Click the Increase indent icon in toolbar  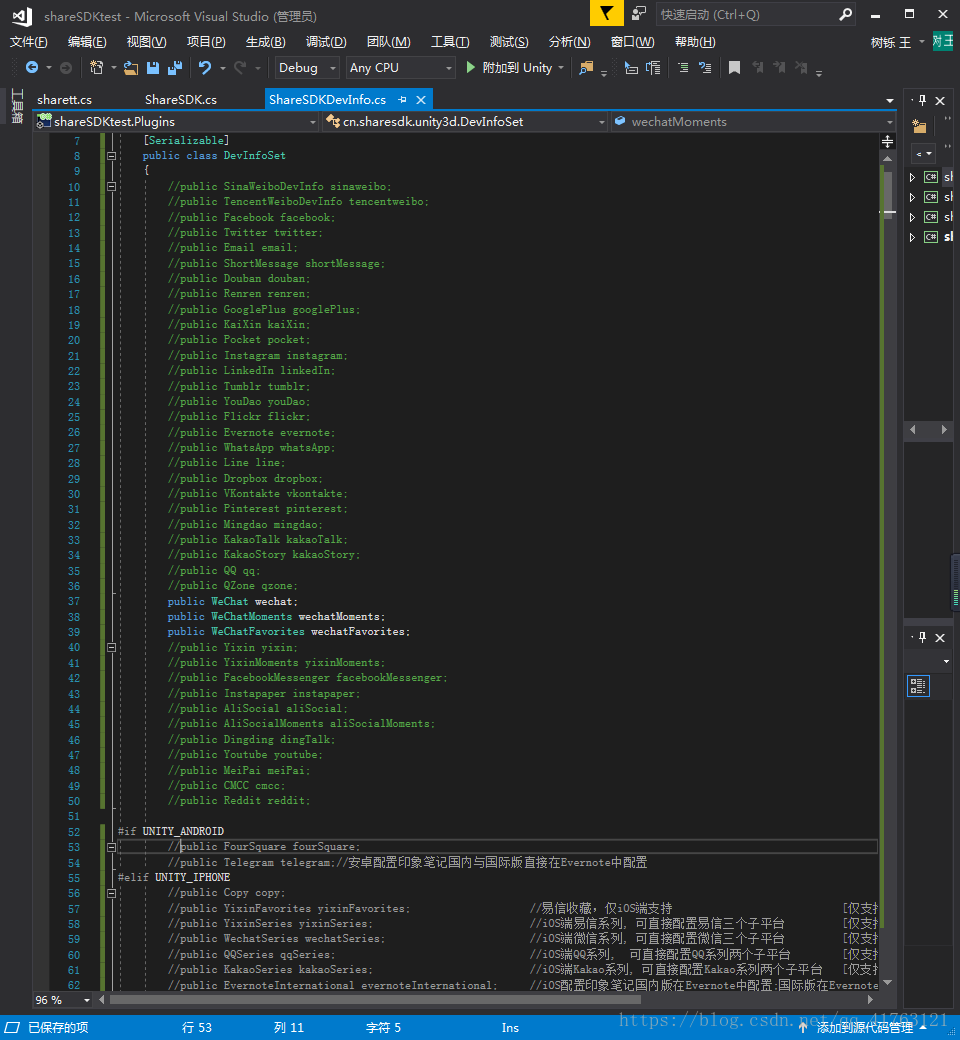pyautogui.click(x=653, y=68)
